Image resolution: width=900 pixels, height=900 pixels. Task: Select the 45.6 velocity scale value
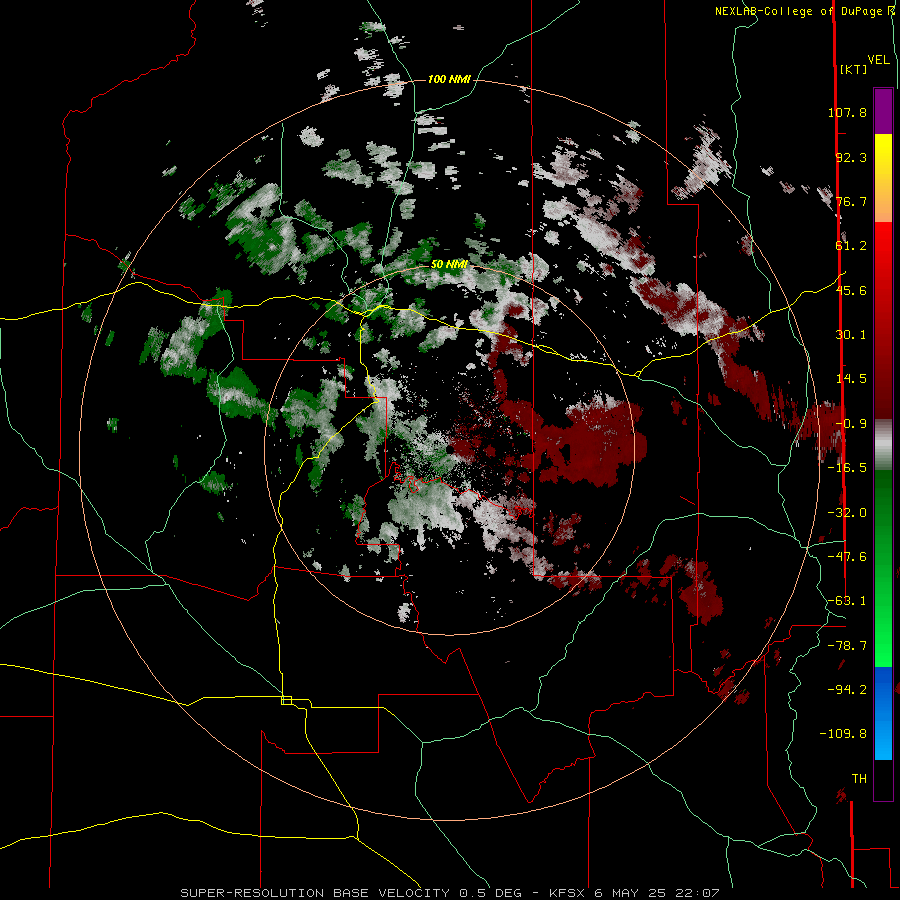(851, 290)
